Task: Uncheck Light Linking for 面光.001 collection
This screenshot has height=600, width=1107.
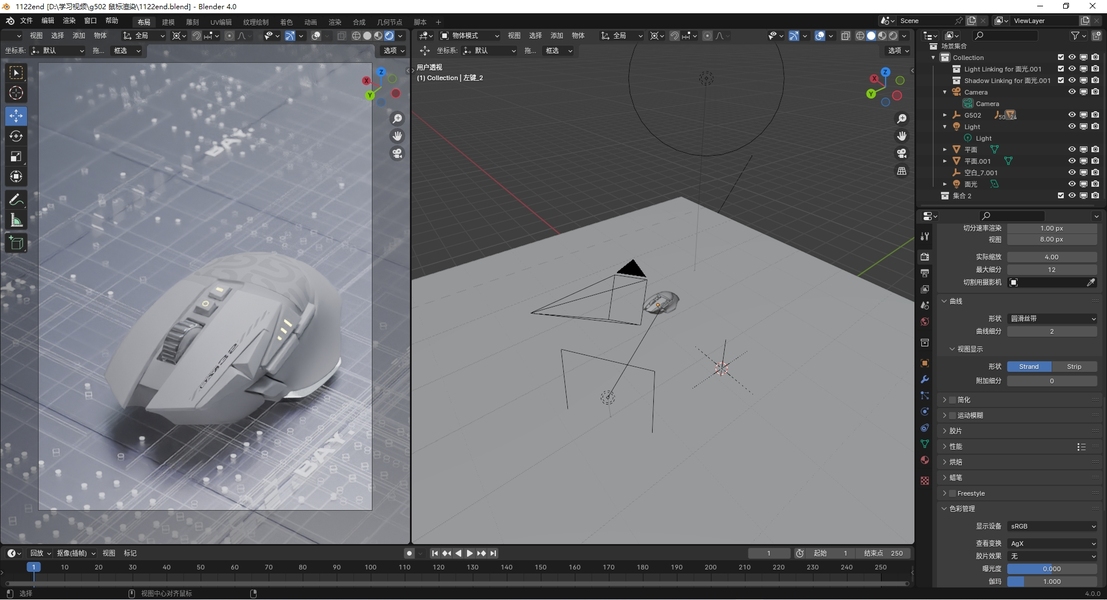Action: pos(1060,69)
